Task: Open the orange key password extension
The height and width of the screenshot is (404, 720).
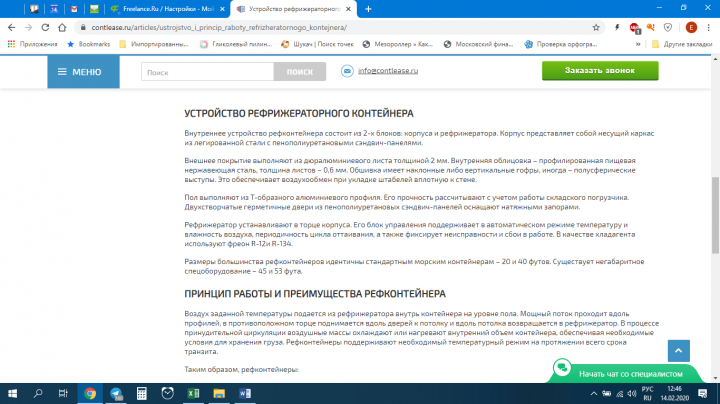Action: 651,28
